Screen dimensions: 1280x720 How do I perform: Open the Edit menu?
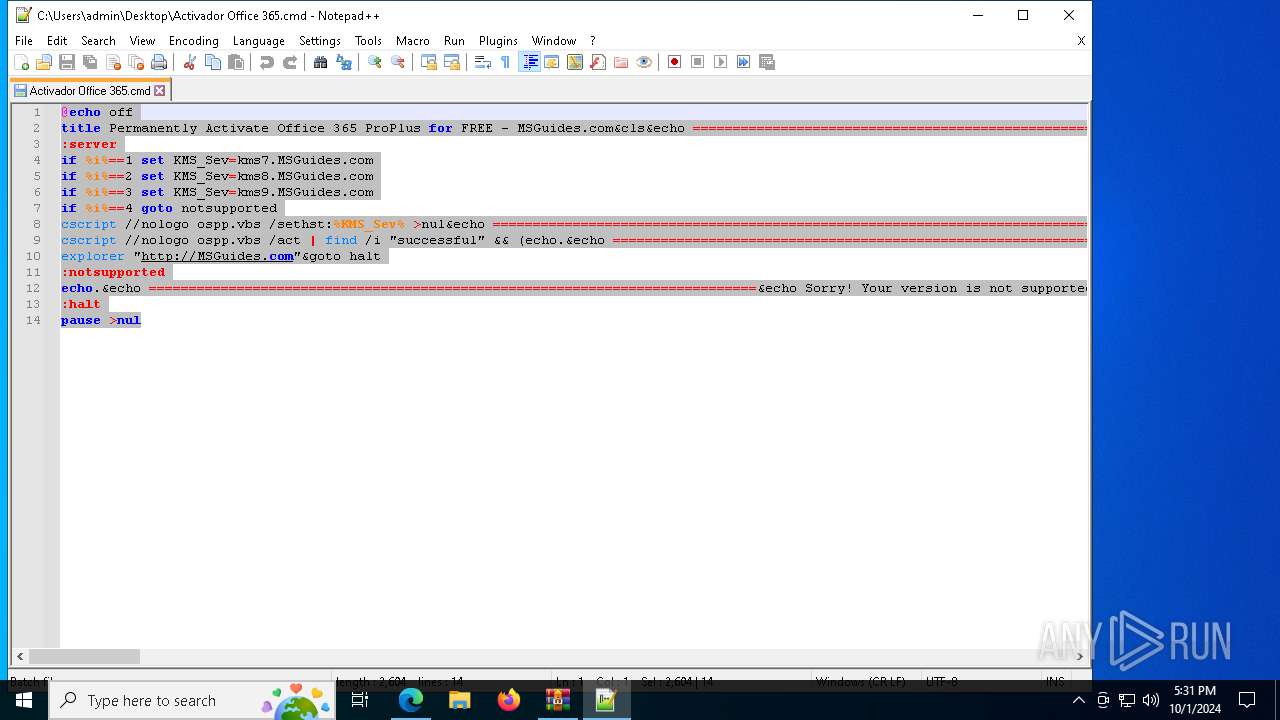57,41
